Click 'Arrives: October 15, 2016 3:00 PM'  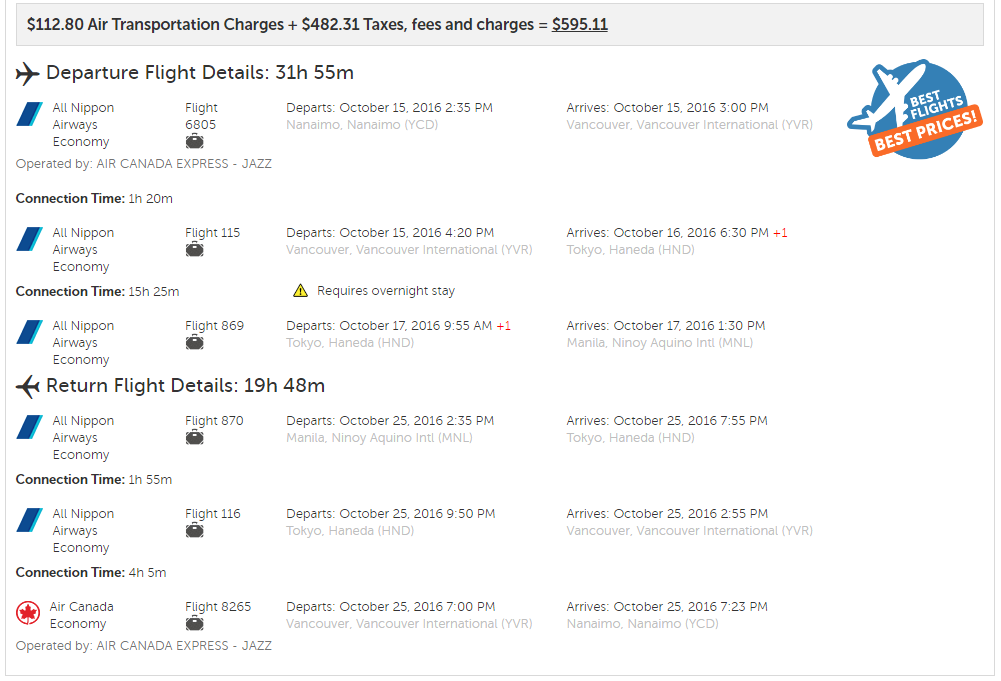pos(667,108)
